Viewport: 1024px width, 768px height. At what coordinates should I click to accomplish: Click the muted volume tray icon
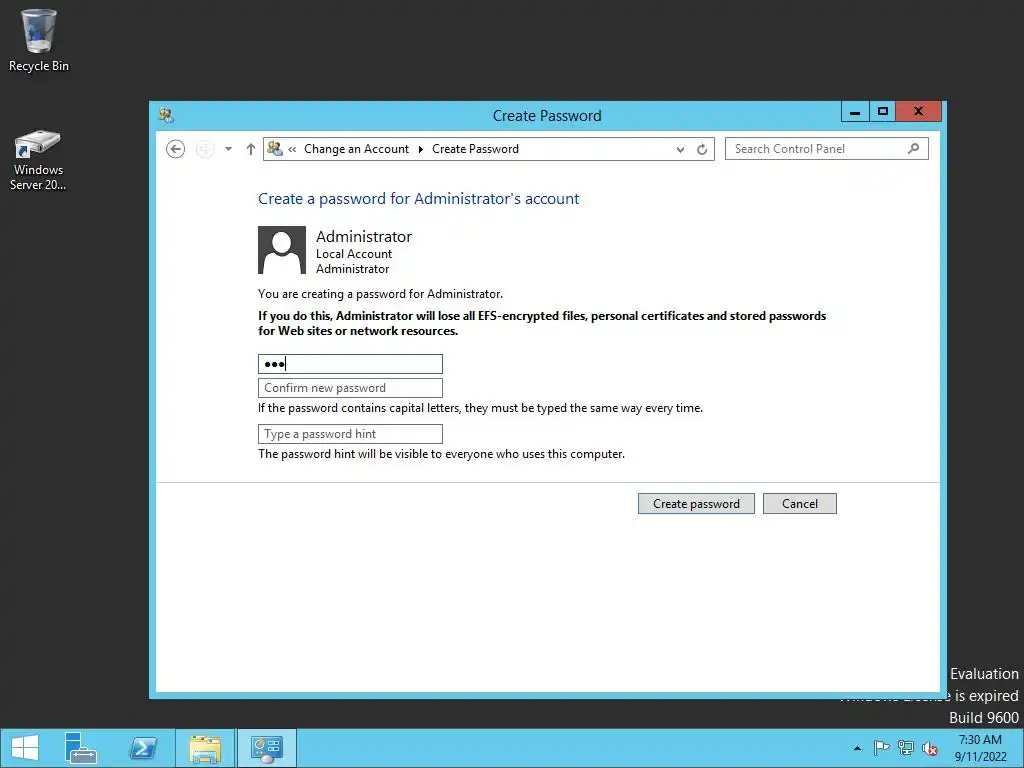click(x=930, y=748)
